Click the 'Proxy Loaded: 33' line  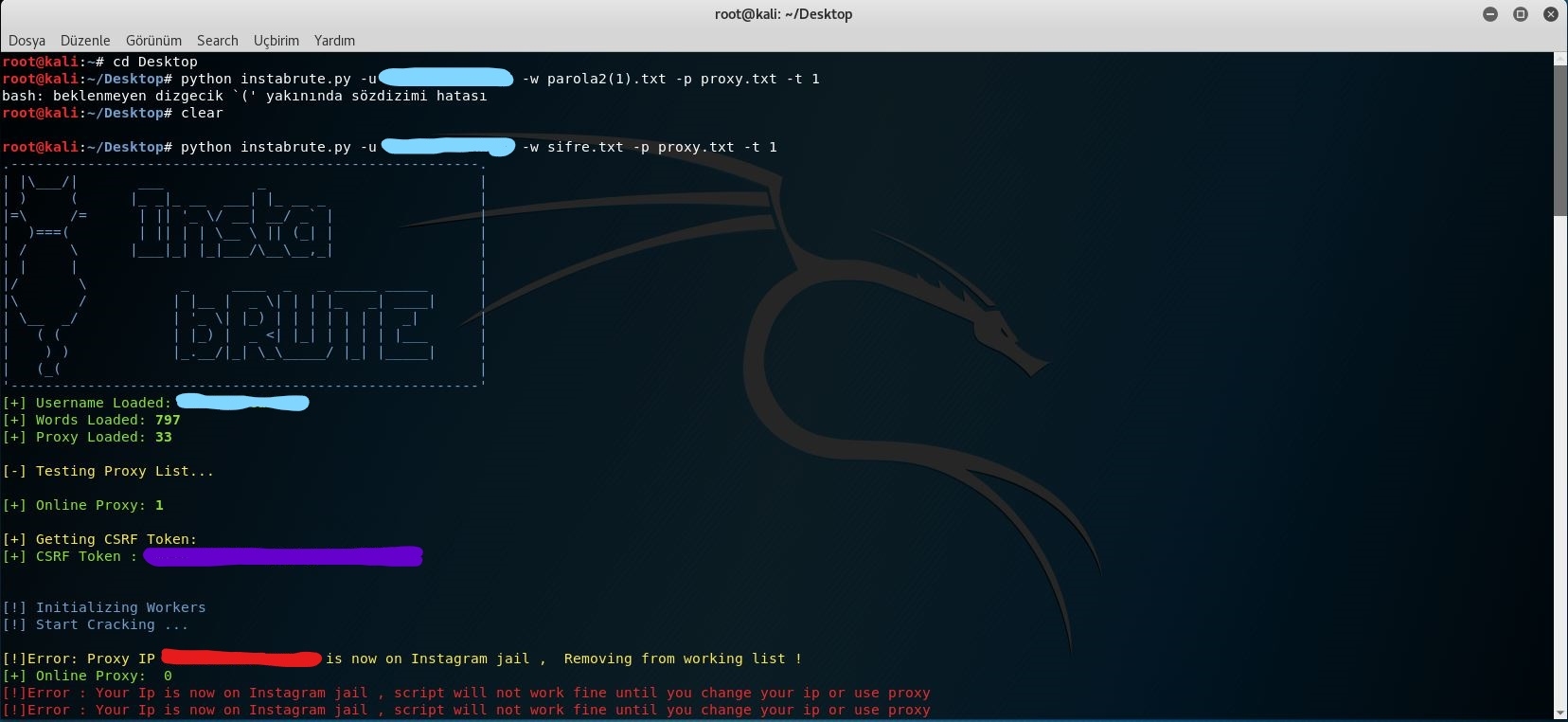click(x=87, y=437)
